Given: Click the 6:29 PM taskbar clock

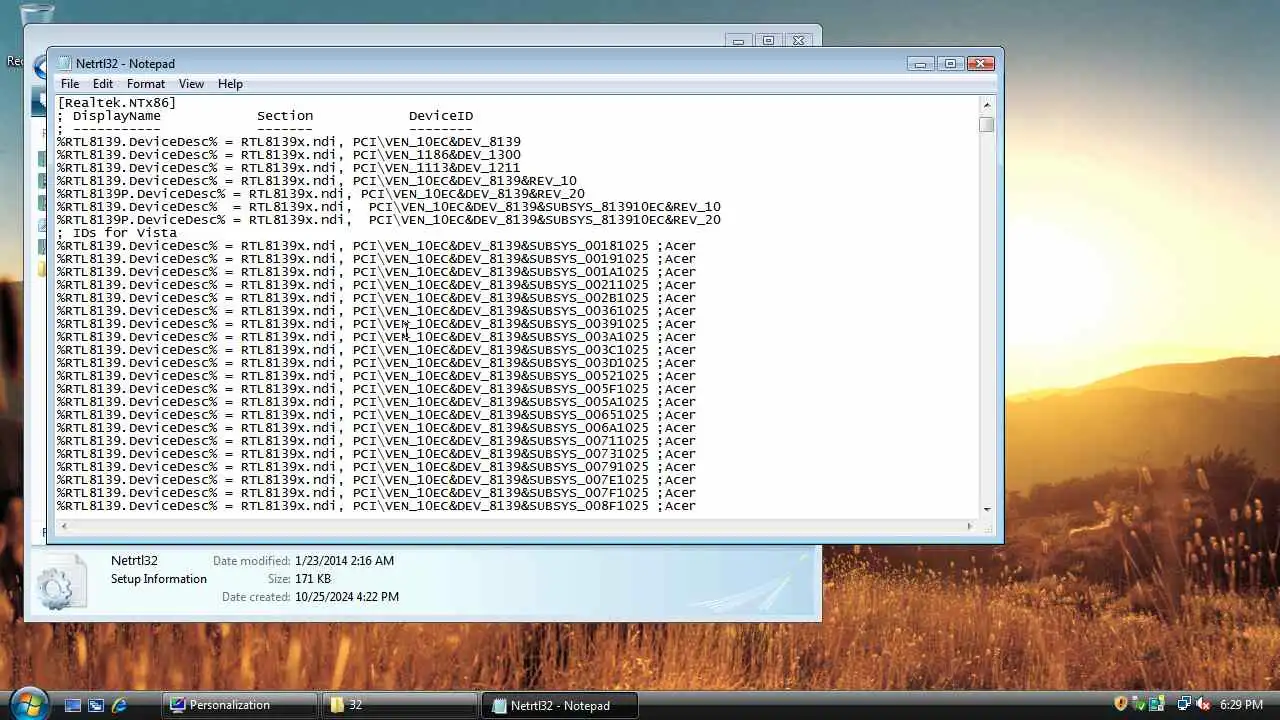Looking at the screenshot, I should [x=1241, y=705].
